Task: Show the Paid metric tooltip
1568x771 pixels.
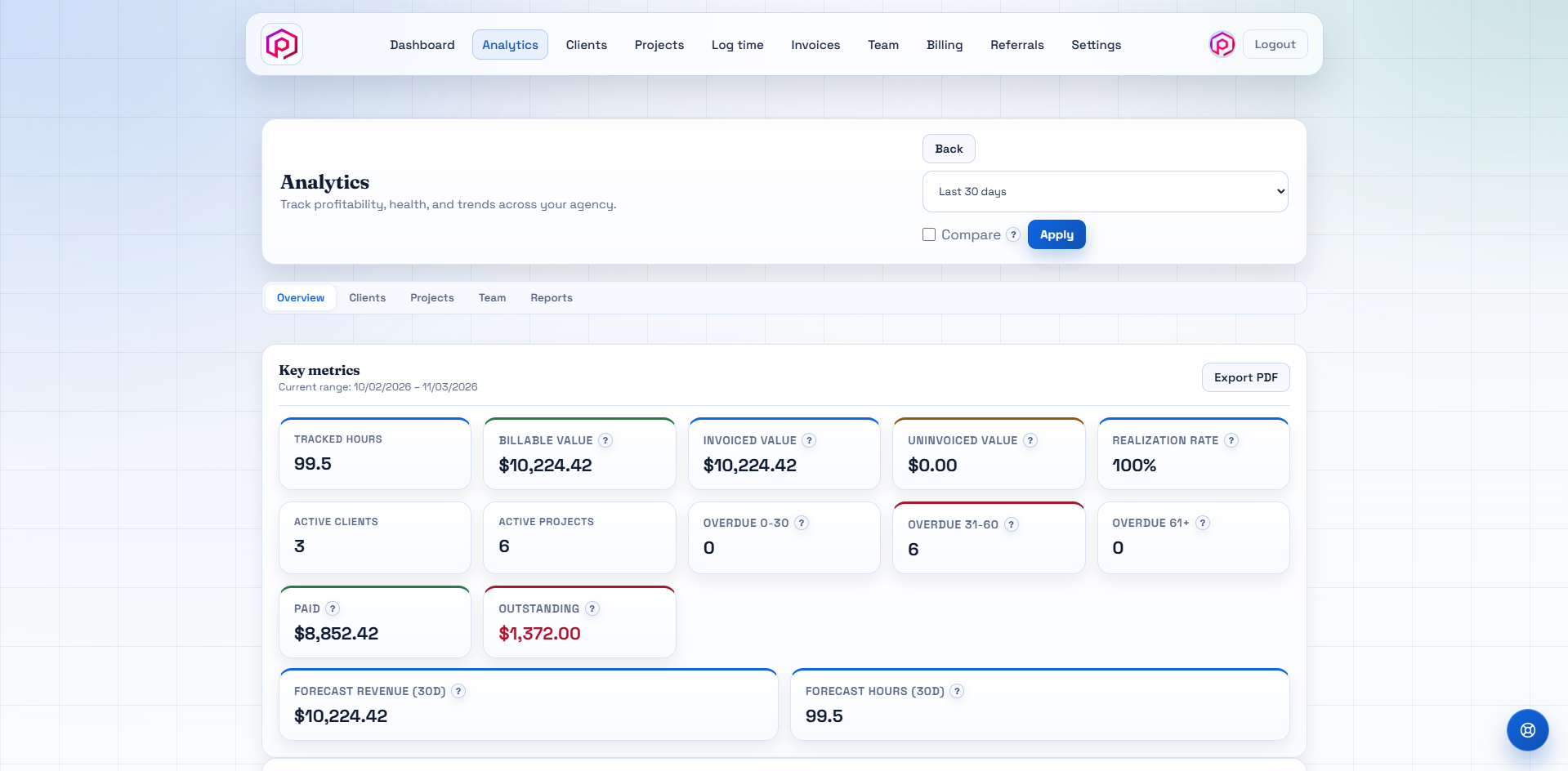Action: pos(333,608)
